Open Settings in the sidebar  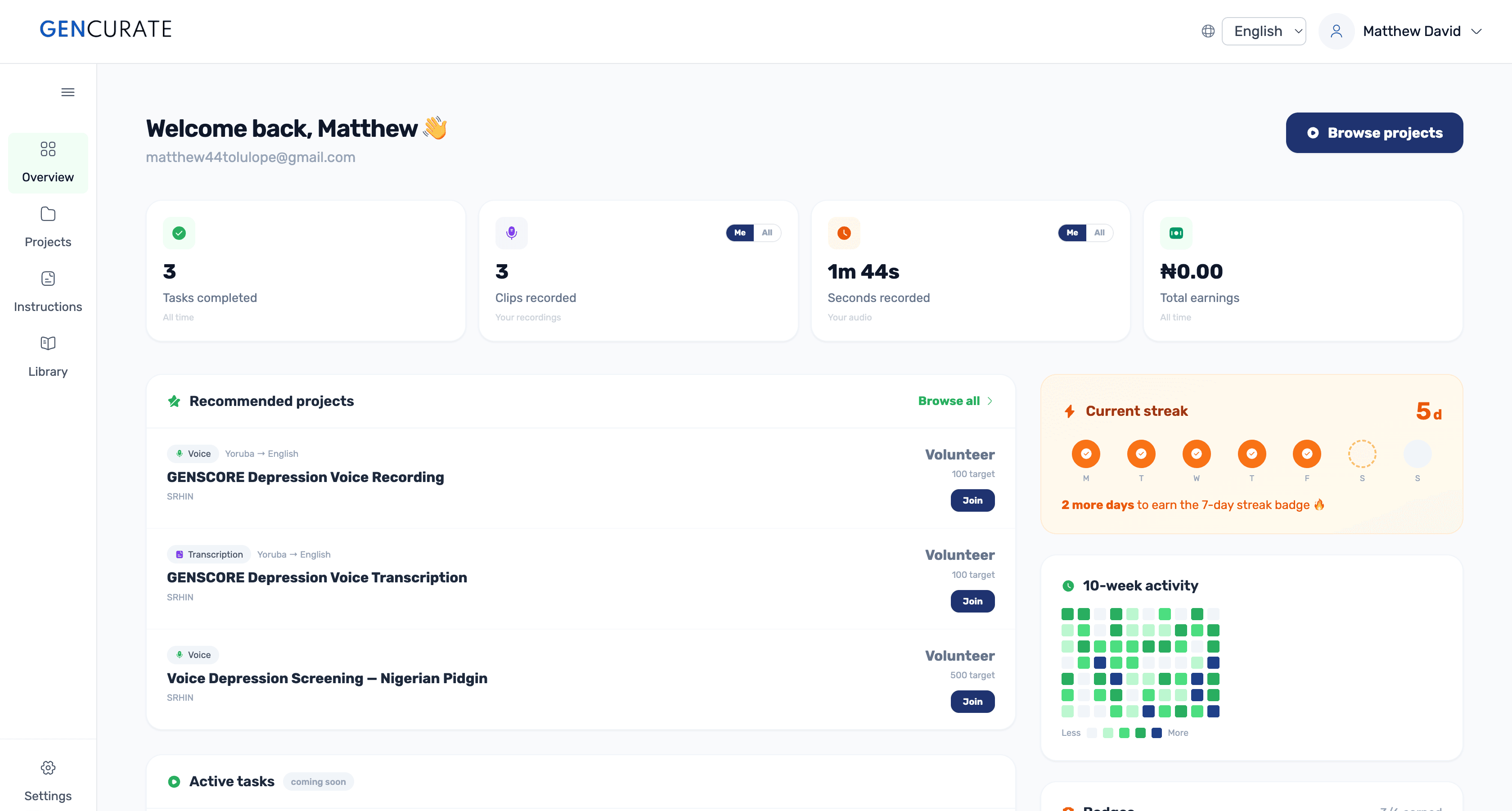click(x=48, y=781)
